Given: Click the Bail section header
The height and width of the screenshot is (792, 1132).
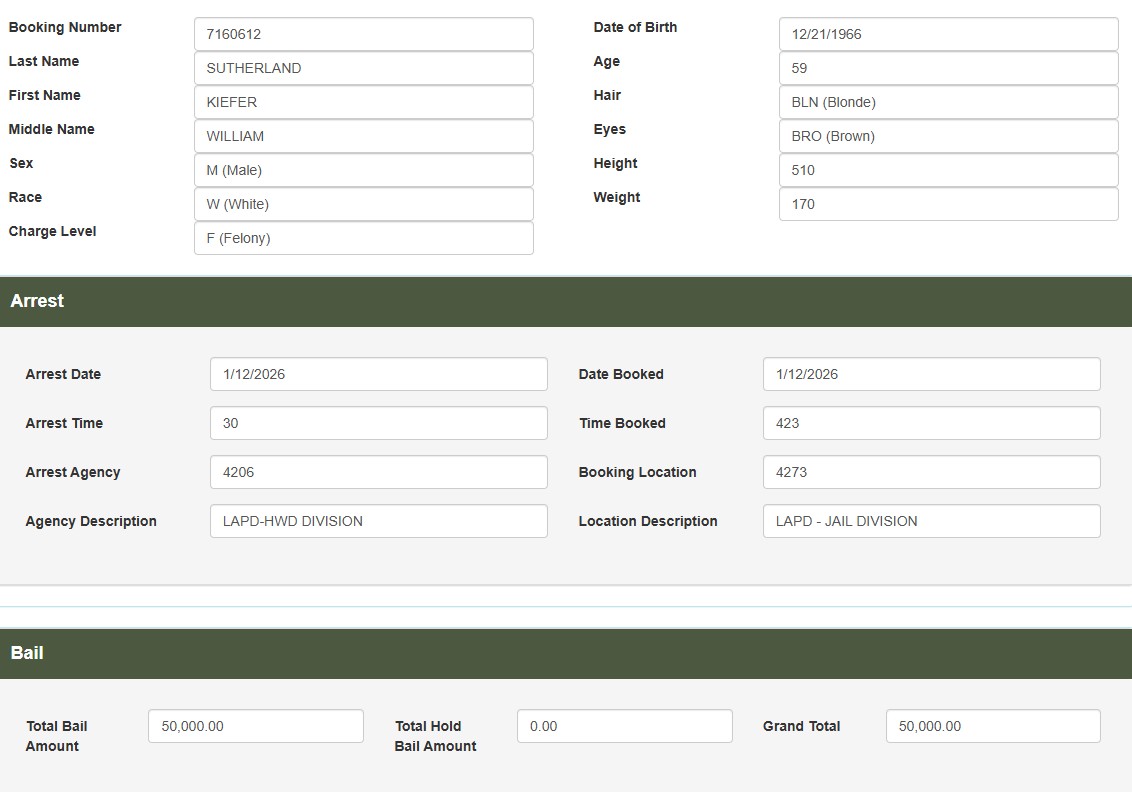Looking at the screenshot, I should (566, 653).
